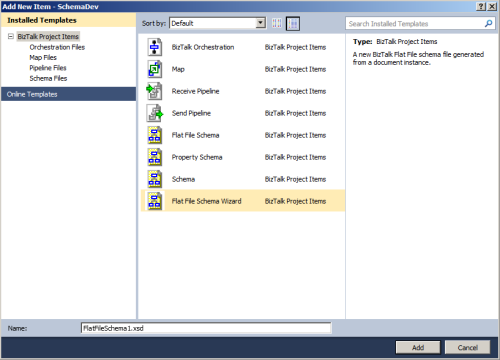This screenshot has height=360, width=500.
Task: Select Map Files category
Action: 43,57
